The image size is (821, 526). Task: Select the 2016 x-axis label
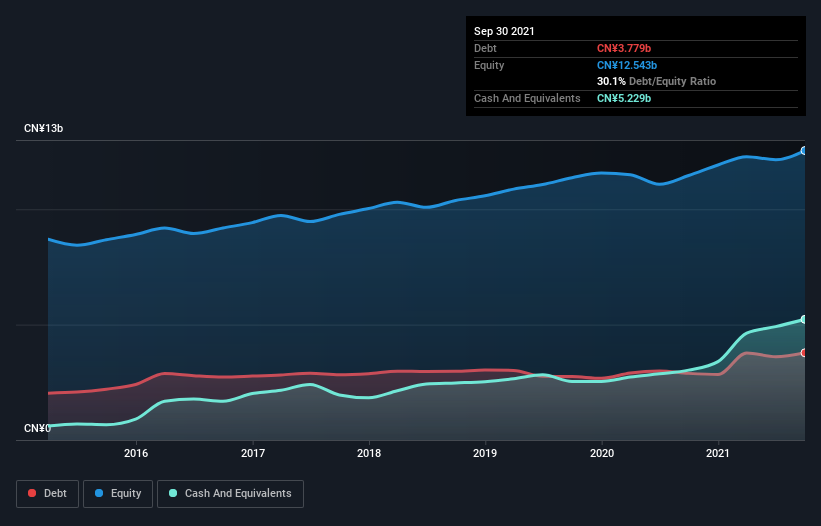tap(136, 453)
